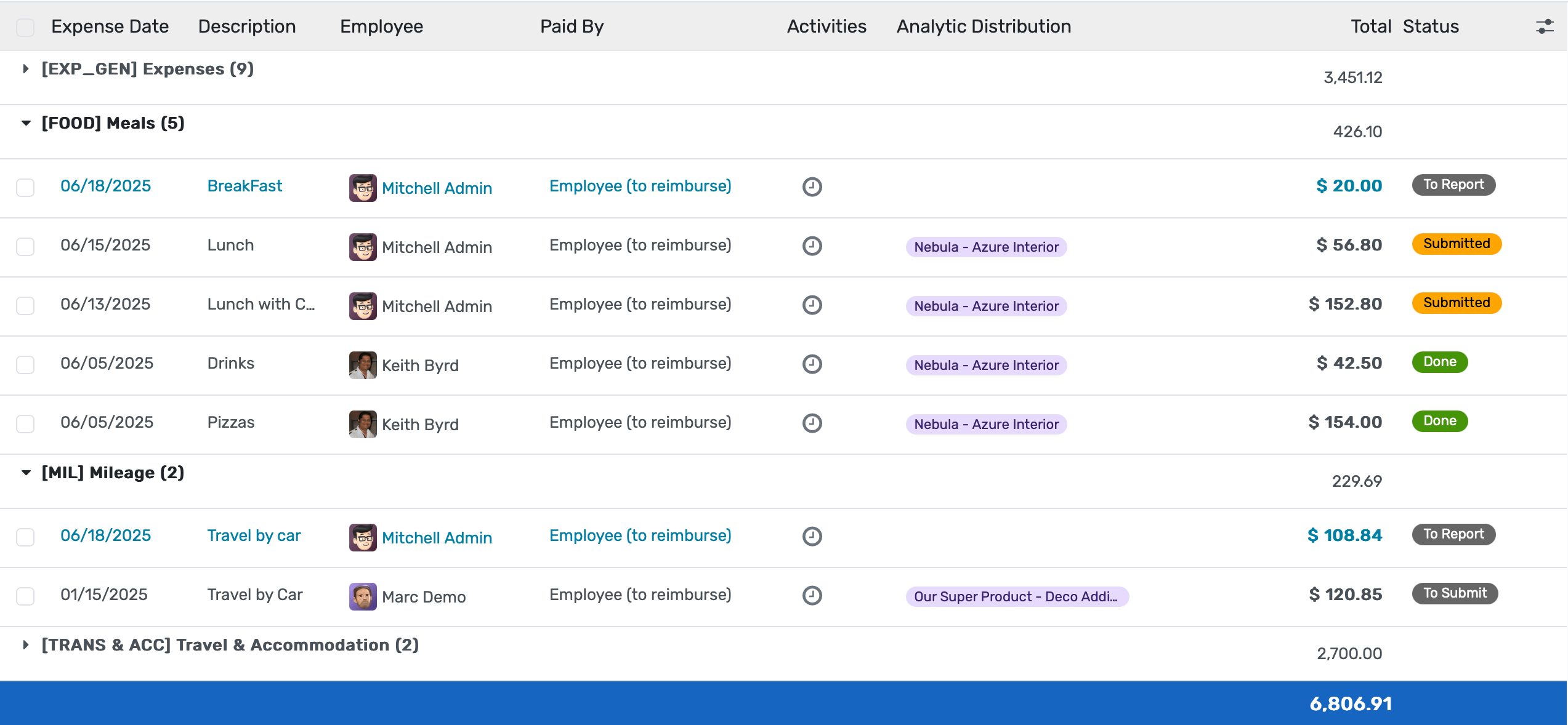Click the clock icon on the Pizzas row
1568x725 pixels.
pos(812,423)
